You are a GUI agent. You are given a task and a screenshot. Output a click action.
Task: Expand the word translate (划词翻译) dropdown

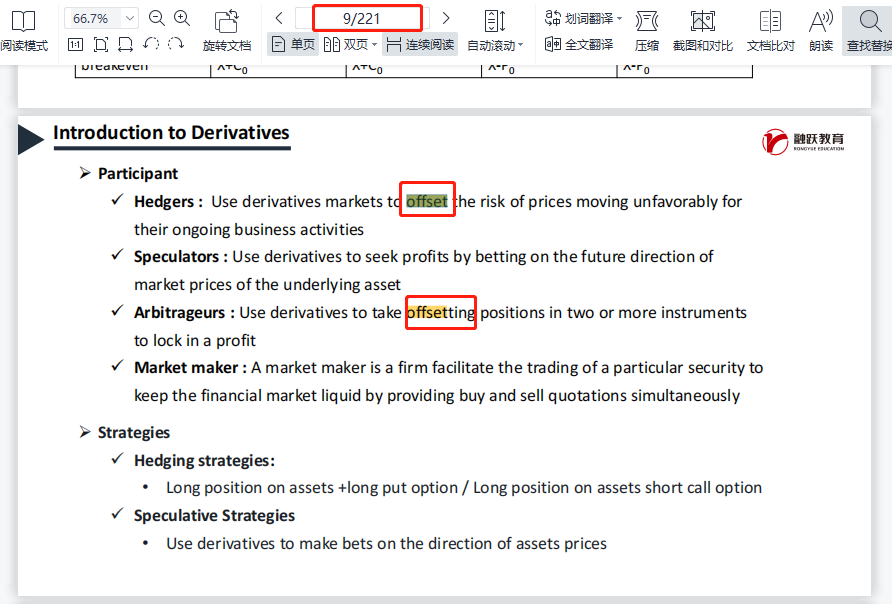point(619,18)
